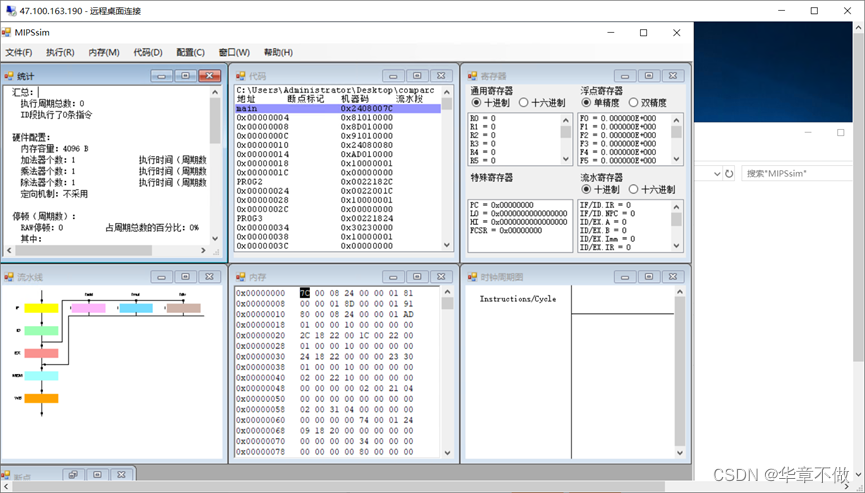Screen dimensions: 865x493
Task: Click the IF/ID.IR = 0 entry
Action: click(605, 205)
